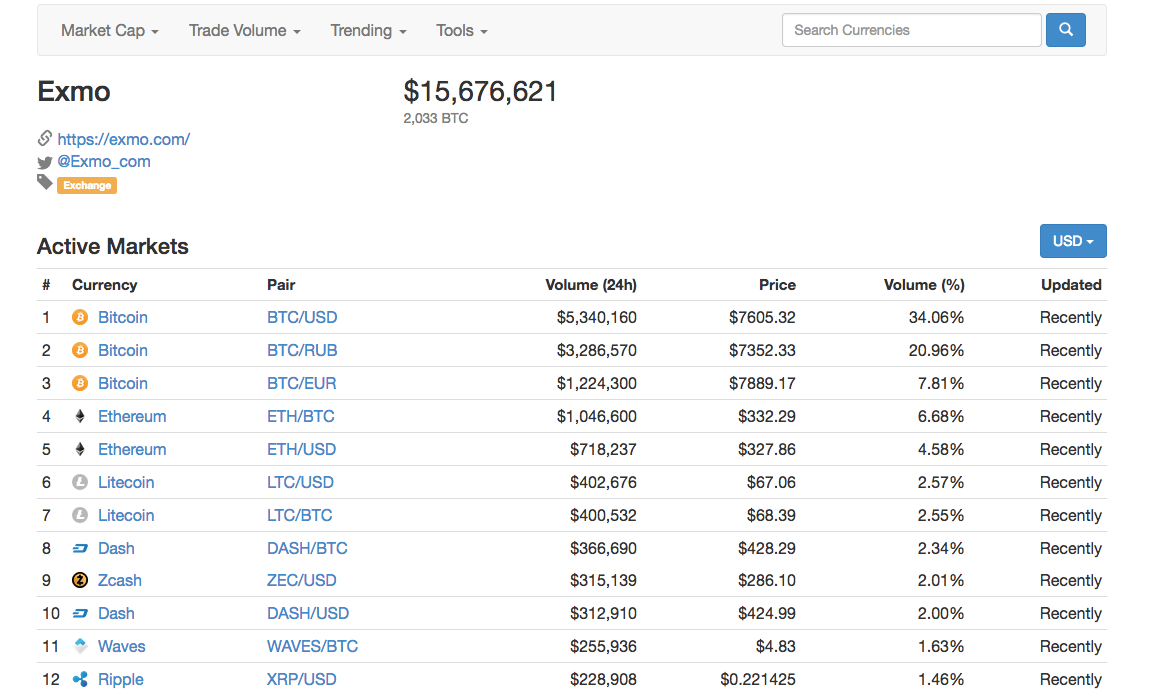1165x689 pixels.
Task: Expand the Market Cap menu
Action: [109, 30]
